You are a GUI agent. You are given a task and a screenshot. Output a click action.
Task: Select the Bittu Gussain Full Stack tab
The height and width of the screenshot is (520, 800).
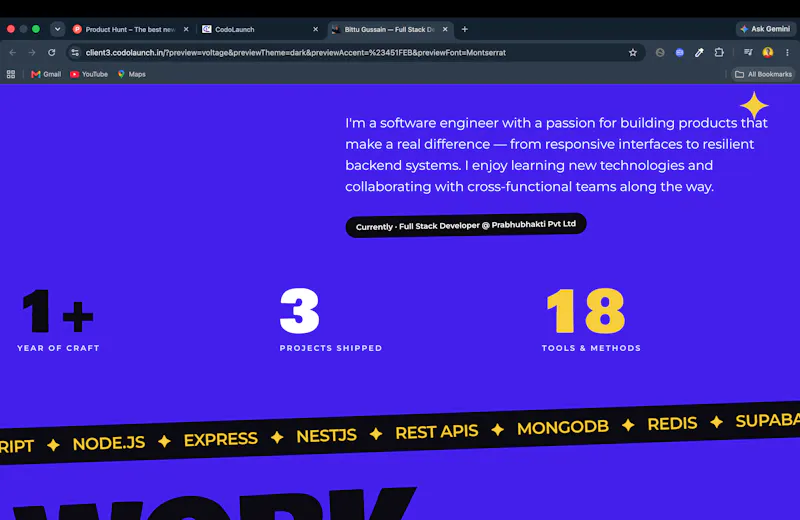[x=390, y=30]
